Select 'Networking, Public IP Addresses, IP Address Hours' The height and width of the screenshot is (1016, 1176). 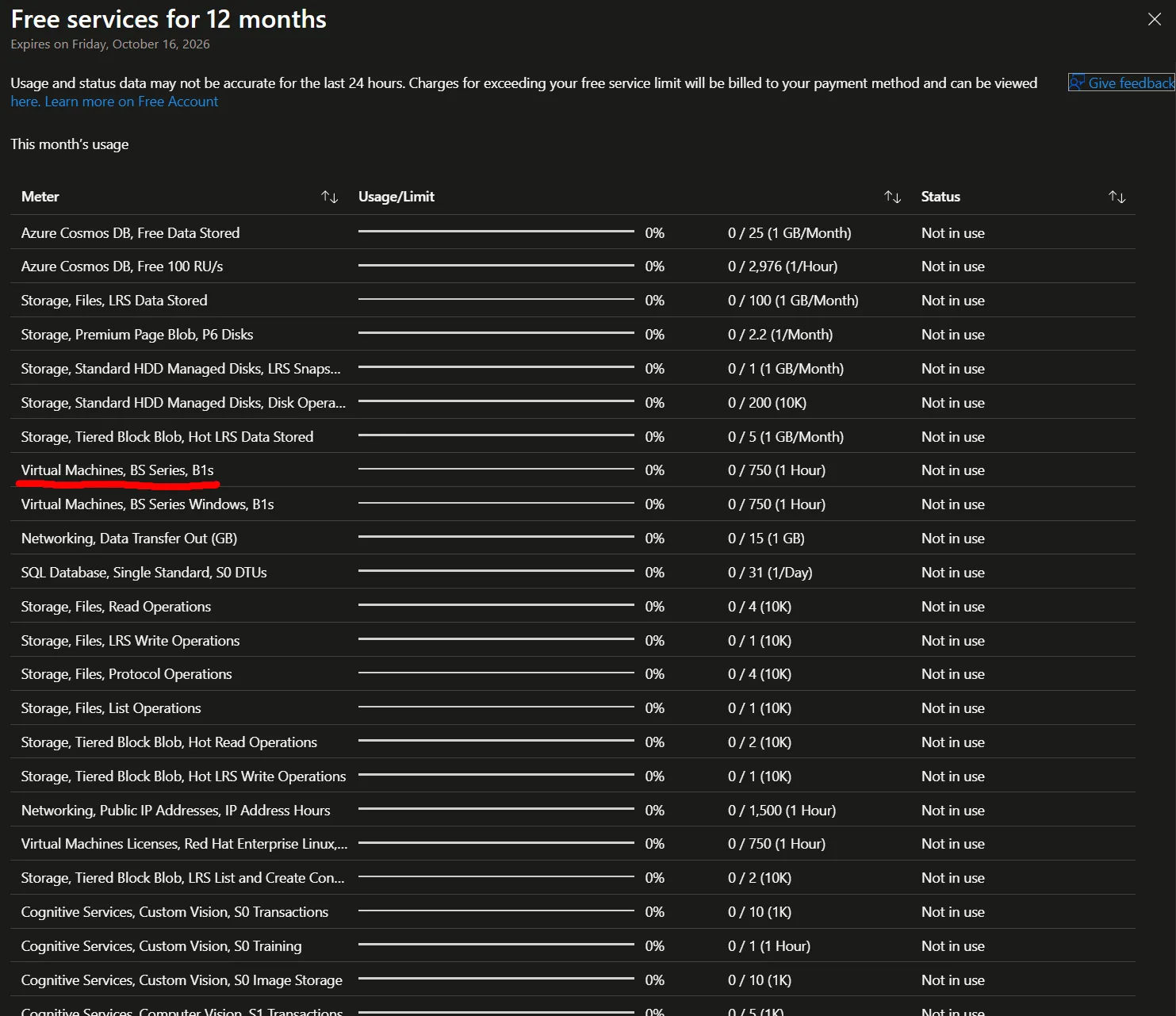click(x=176, y=811)
